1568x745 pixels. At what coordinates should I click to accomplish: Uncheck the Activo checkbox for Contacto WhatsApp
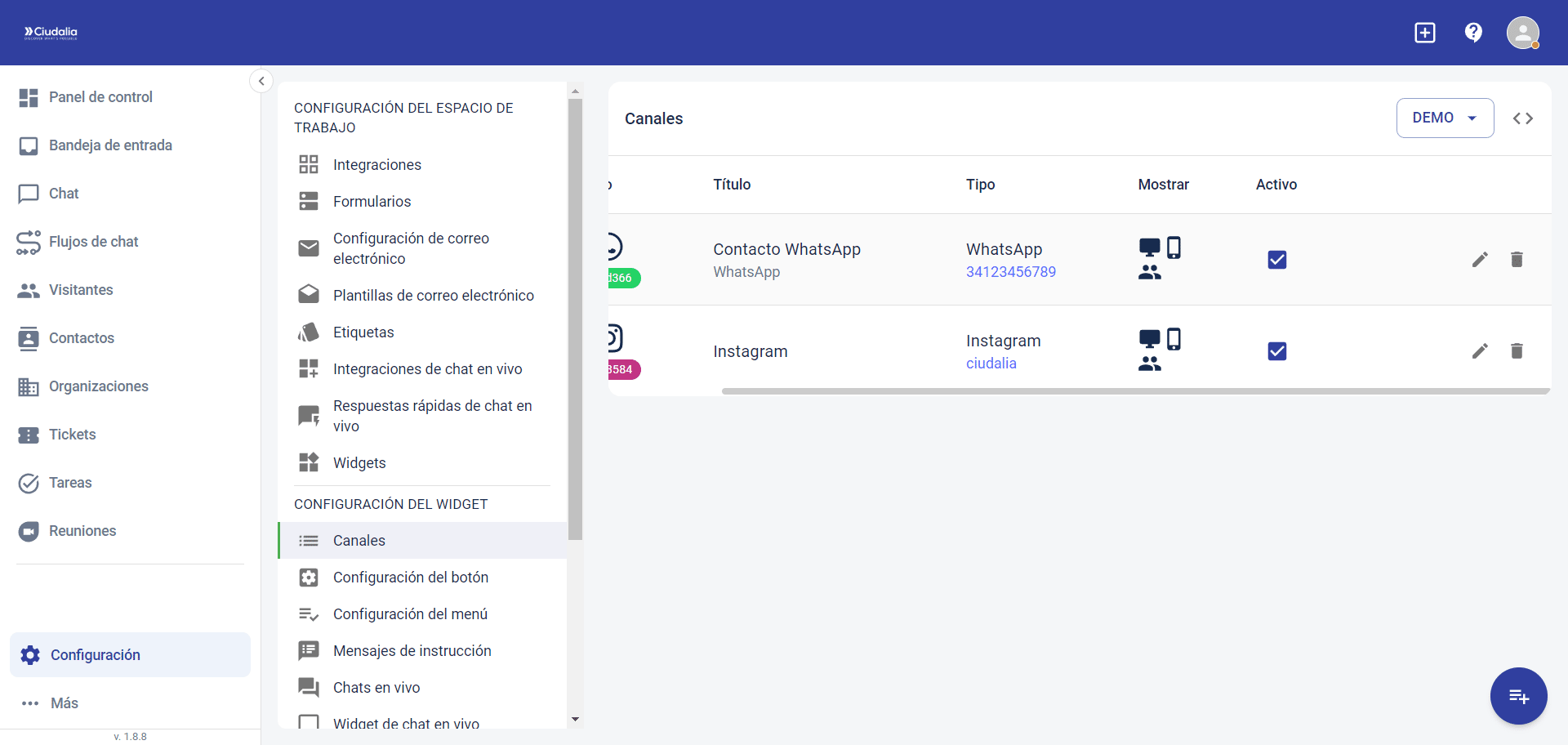[x=1277, y=259]
